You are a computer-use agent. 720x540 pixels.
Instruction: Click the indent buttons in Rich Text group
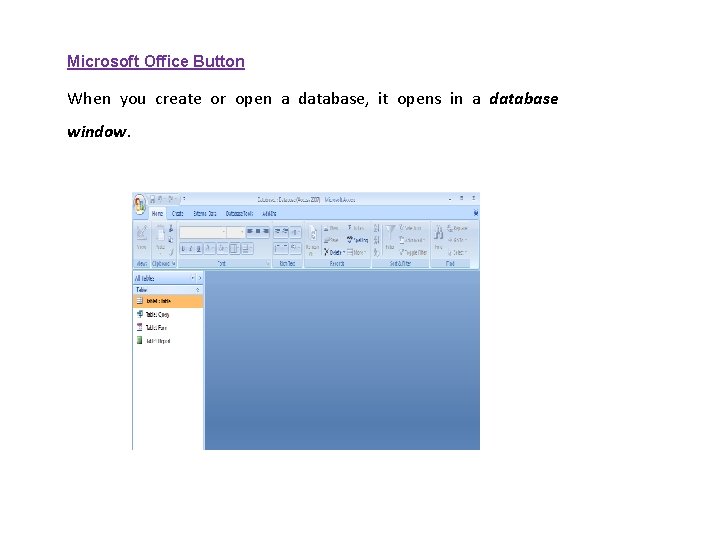pos(281,232)
